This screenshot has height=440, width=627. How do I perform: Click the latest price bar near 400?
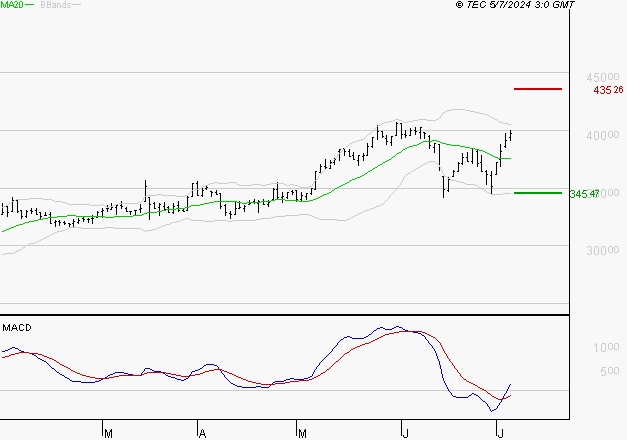[x=511, y=135]
